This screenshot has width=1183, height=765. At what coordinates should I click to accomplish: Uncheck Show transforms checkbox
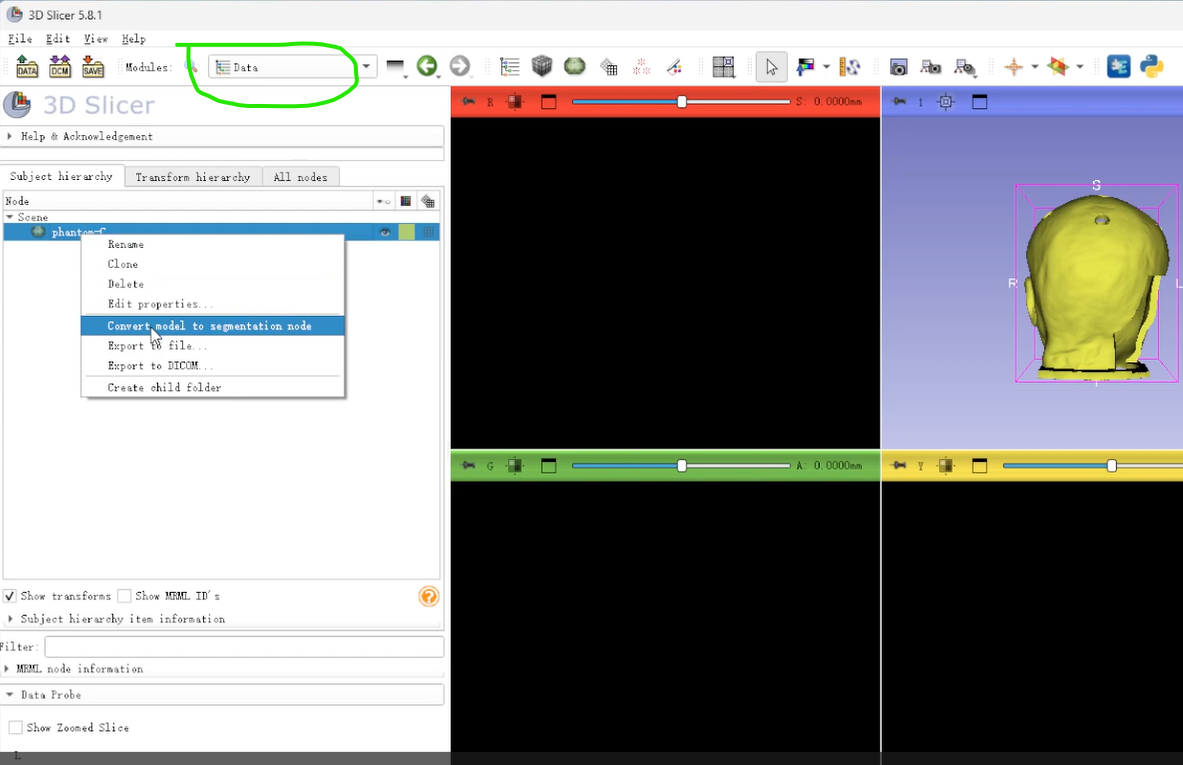click(10, 596)
